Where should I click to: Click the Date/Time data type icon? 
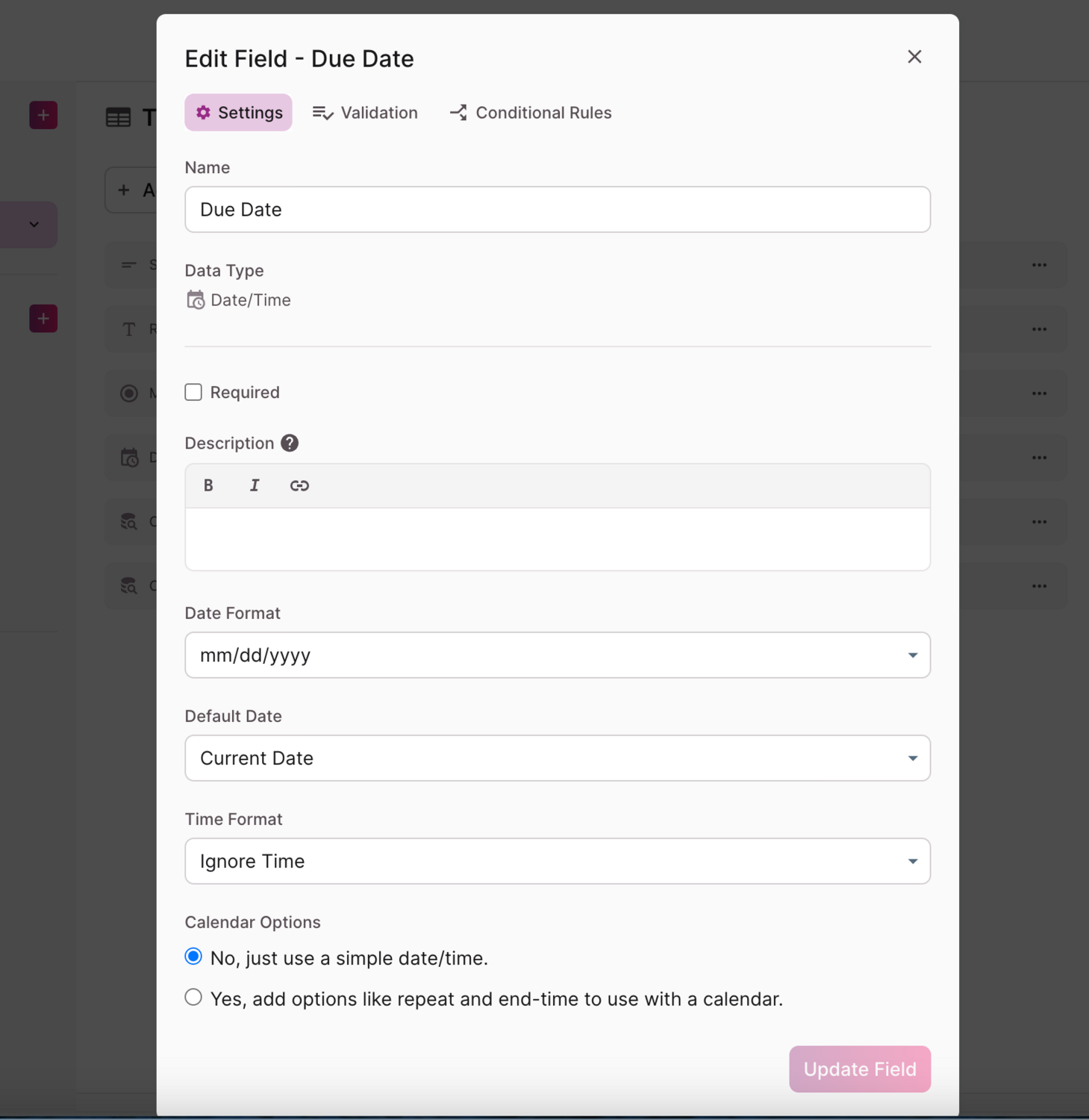pyautogui.click(x=196, y=300)
